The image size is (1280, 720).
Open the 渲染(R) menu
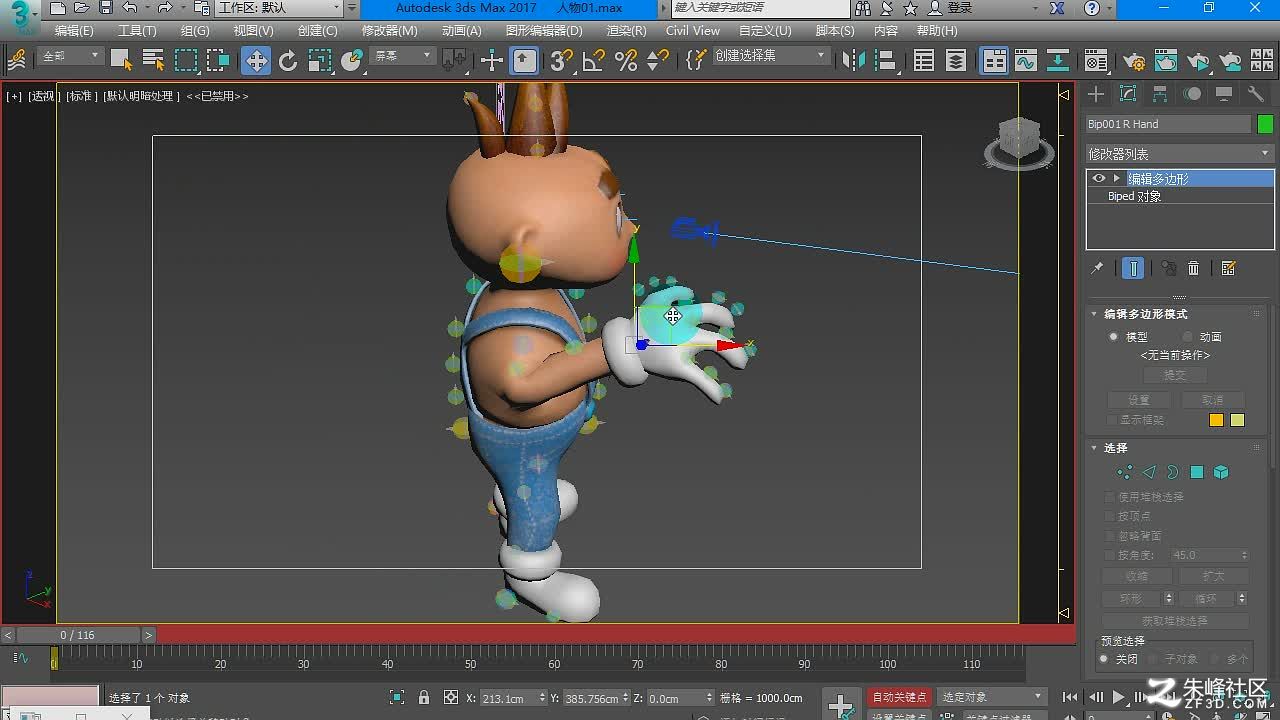[x=627, y=31]
